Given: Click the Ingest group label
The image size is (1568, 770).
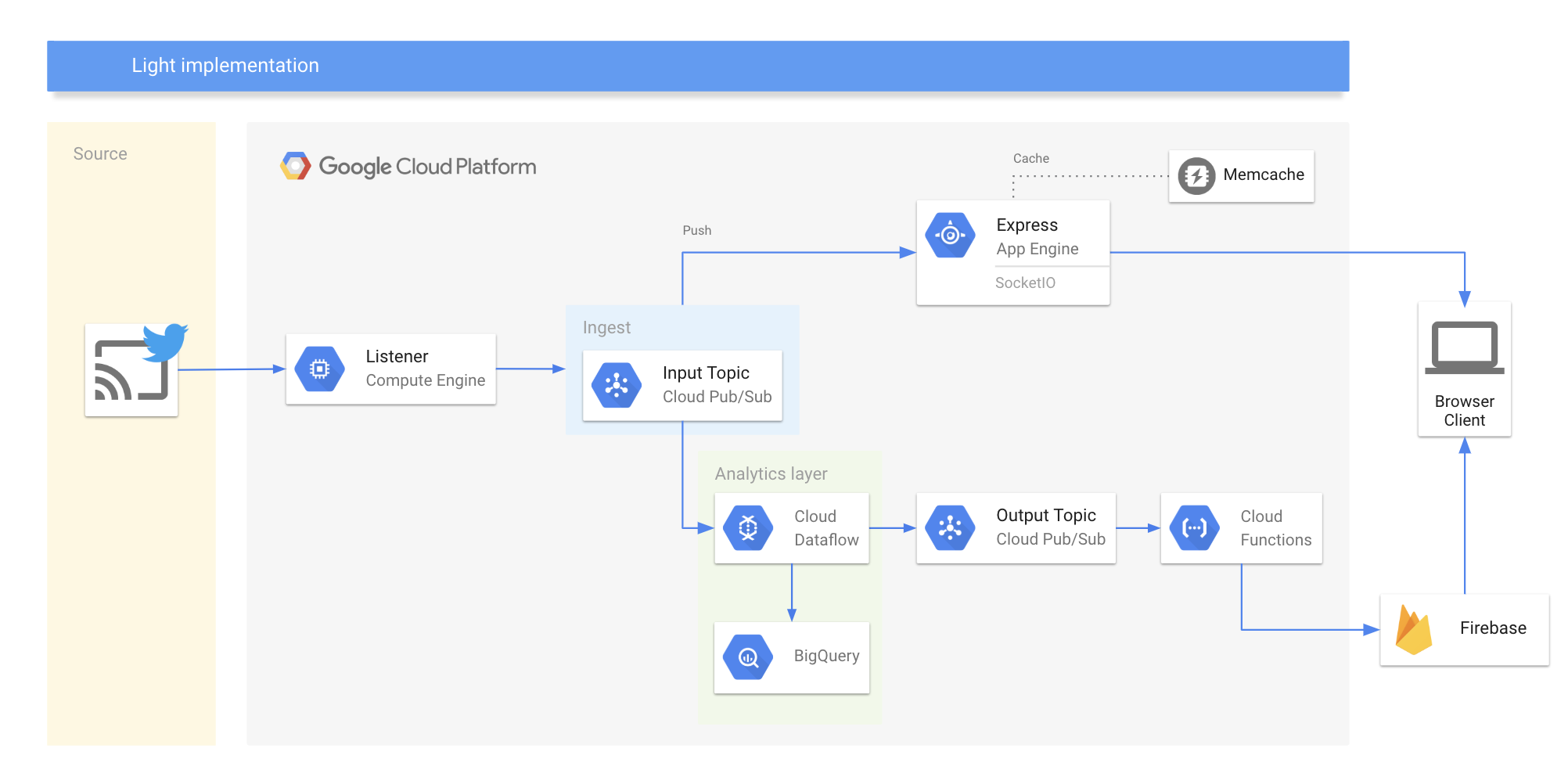Looking at the screenshot, I should click(x=606, y=328).
